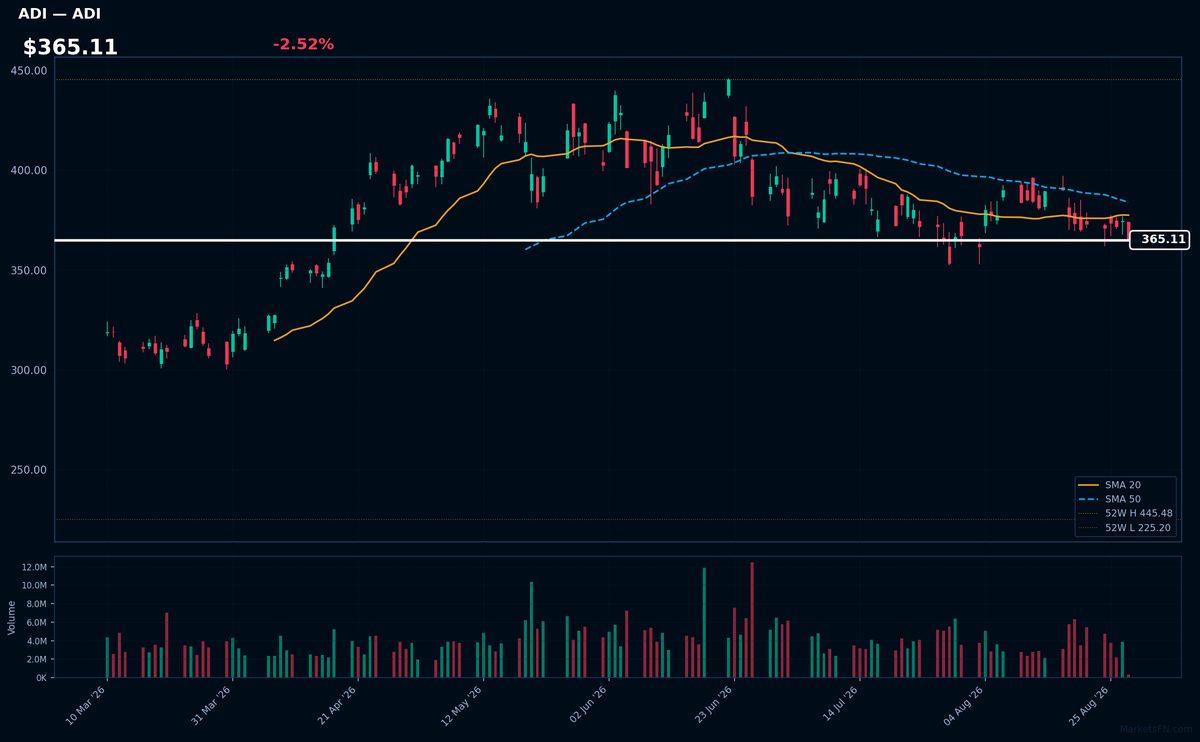Screen dimensions: 1200x742
Task: Select the 52W H 445.48 legend entry
Action: point(1126,513)
